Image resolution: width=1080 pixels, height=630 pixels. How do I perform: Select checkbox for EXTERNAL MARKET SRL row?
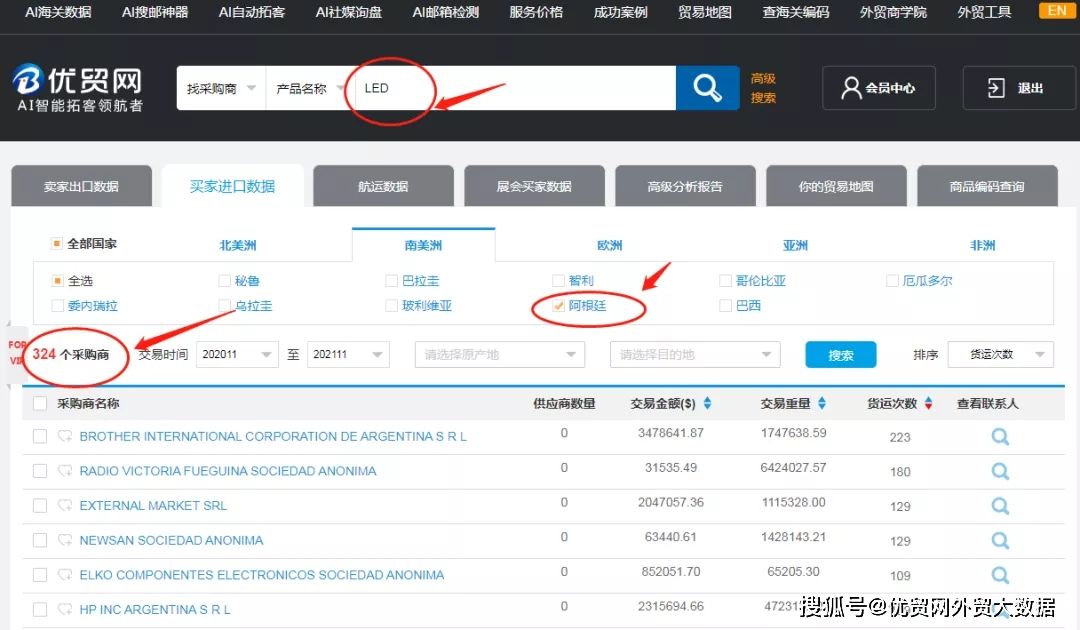click(40, 505)
